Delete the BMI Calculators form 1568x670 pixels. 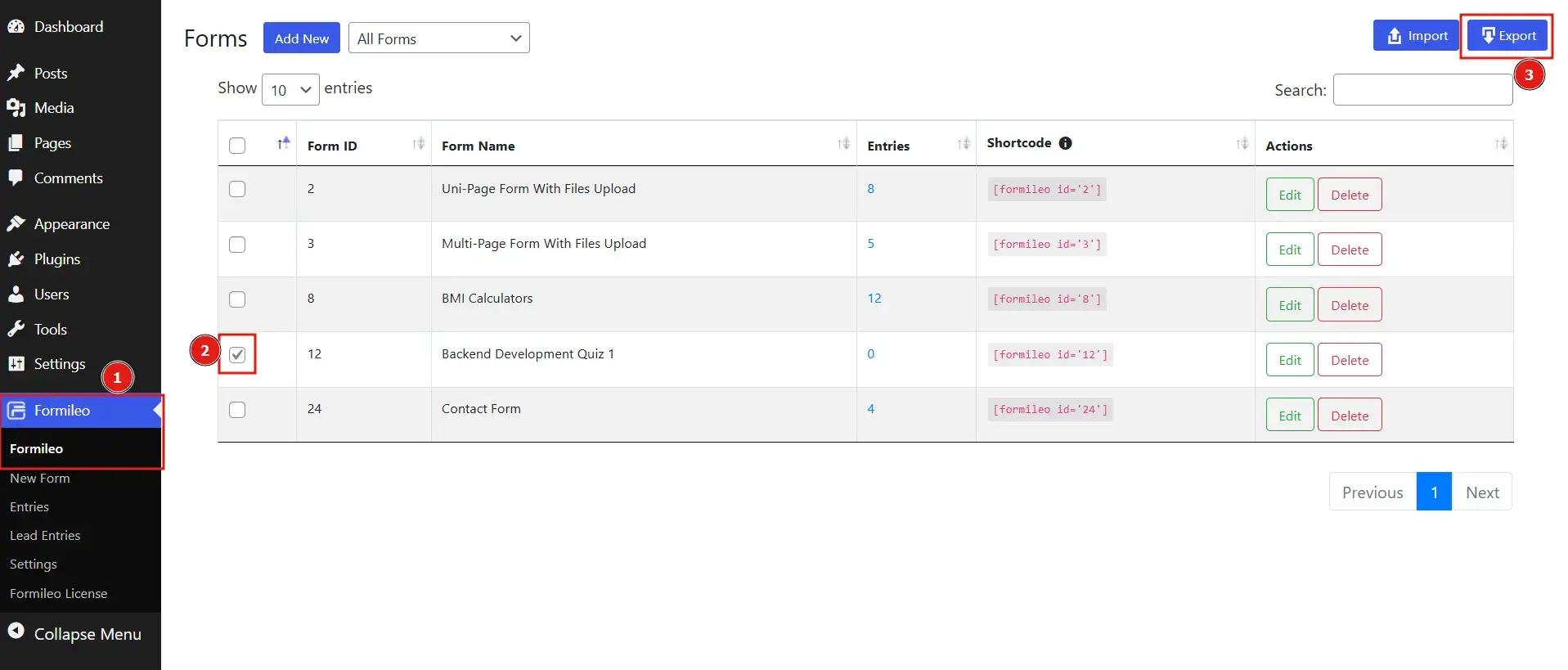pyautogui.click(x=1349, y=305)
